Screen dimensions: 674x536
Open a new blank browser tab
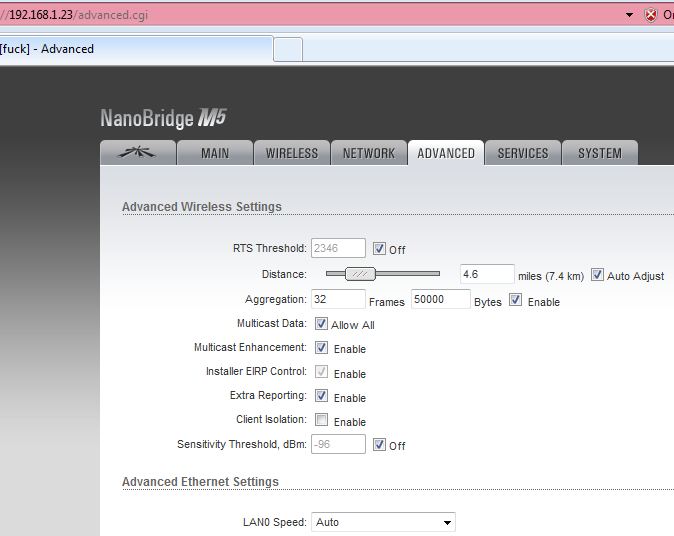(x=288, y=50)
